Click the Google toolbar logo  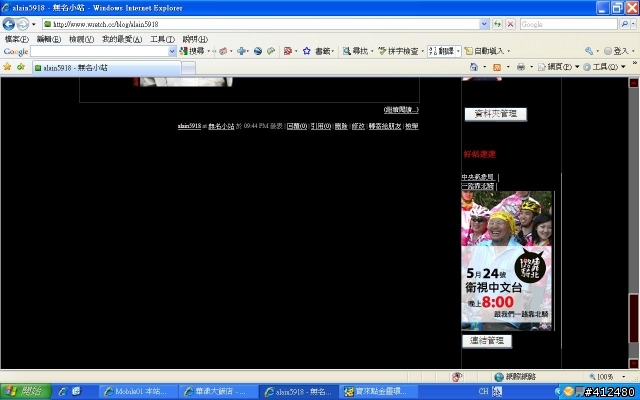16,51
